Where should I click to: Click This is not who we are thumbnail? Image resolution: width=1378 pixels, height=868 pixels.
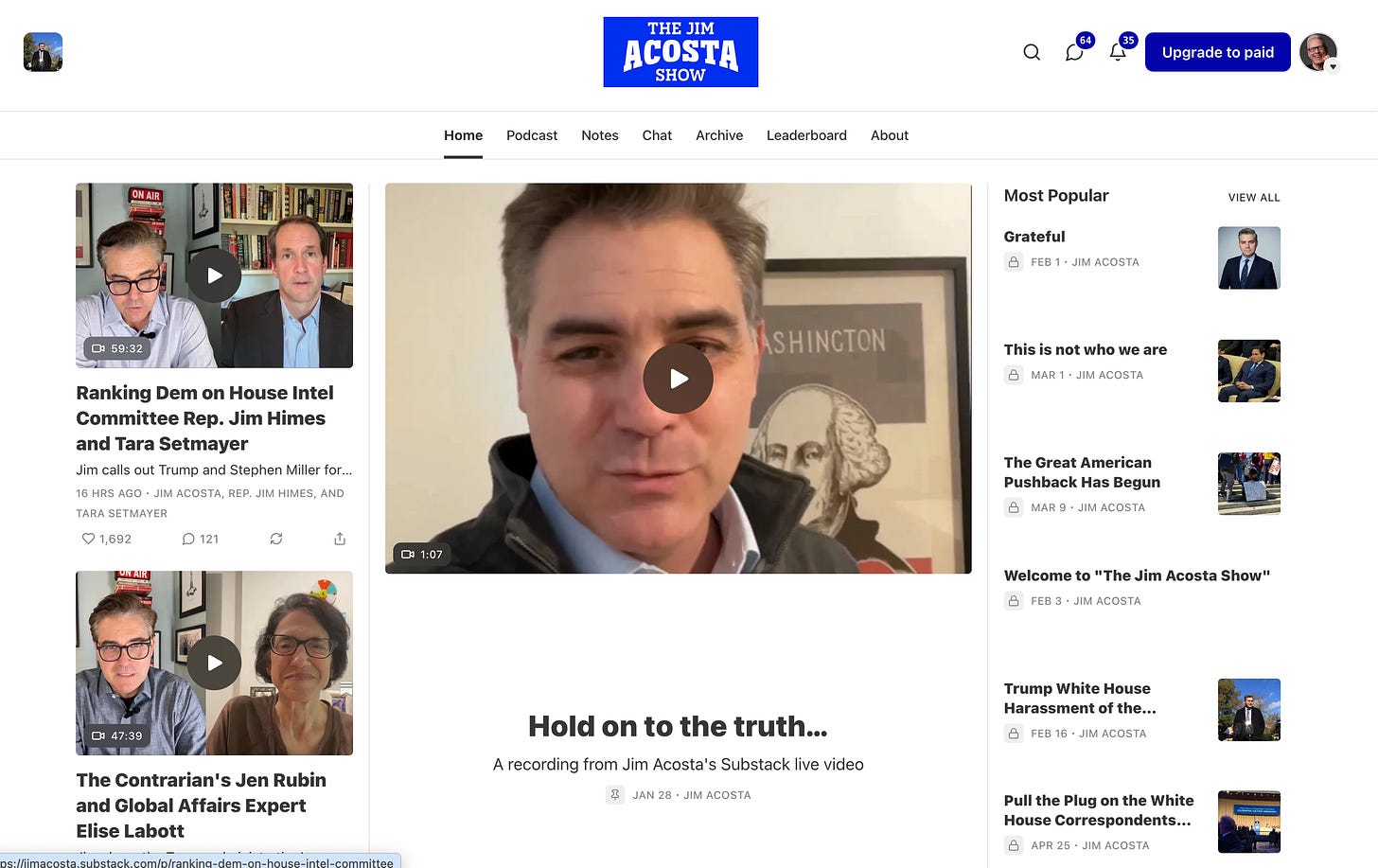[x=1248, y=371]
